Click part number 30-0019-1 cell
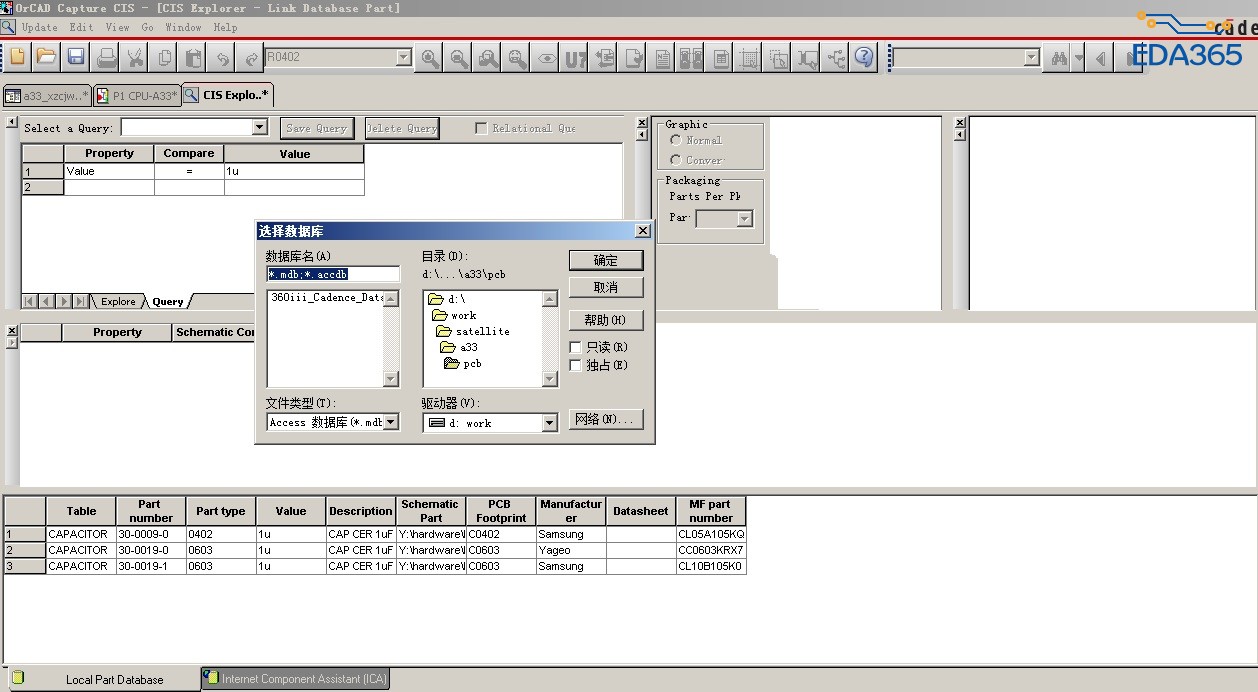 click(151, 566)
